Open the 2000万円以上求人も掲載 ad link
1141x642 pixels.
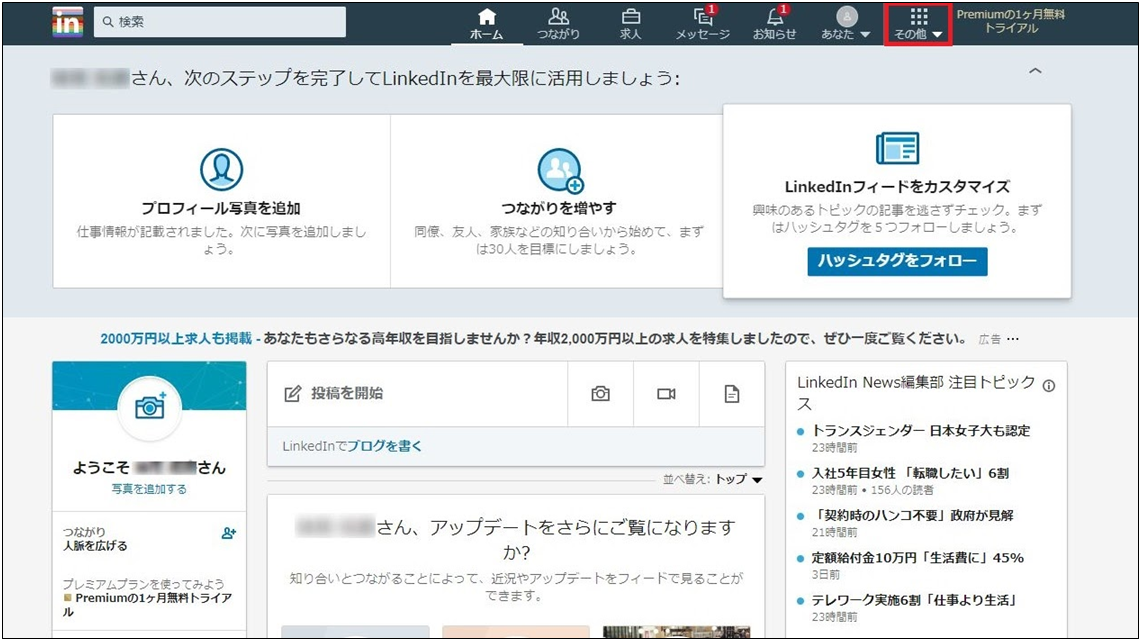[x=176, y=338]
